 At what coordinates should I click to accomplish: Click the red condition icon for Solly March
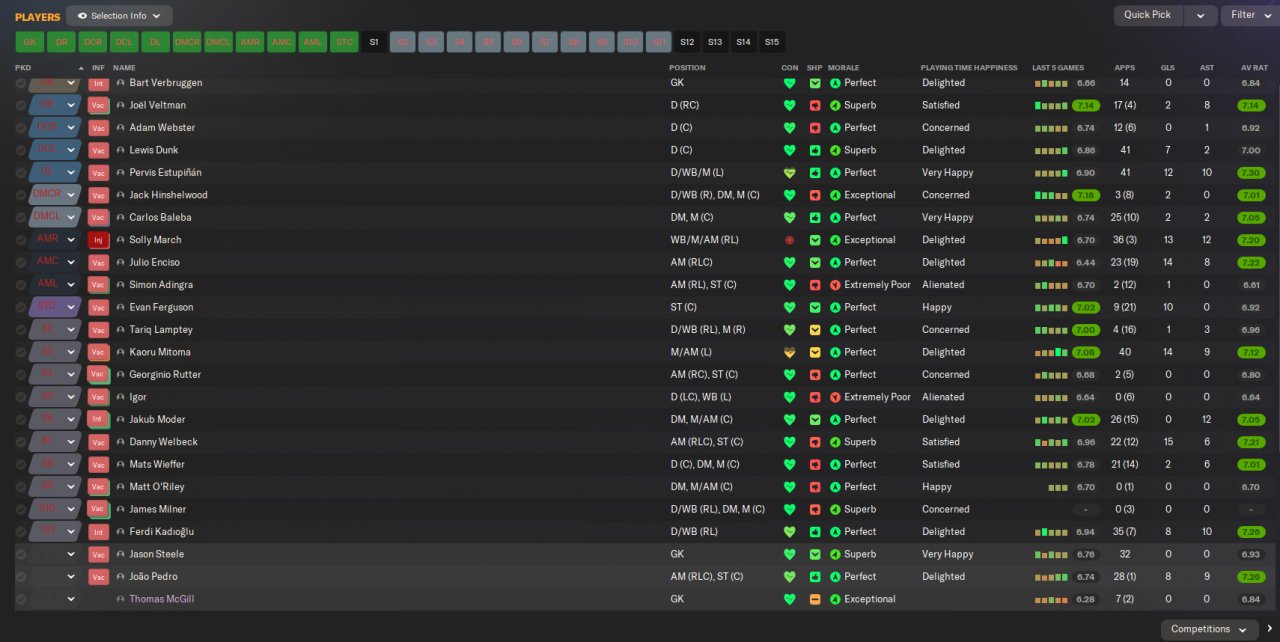point(789,240)
